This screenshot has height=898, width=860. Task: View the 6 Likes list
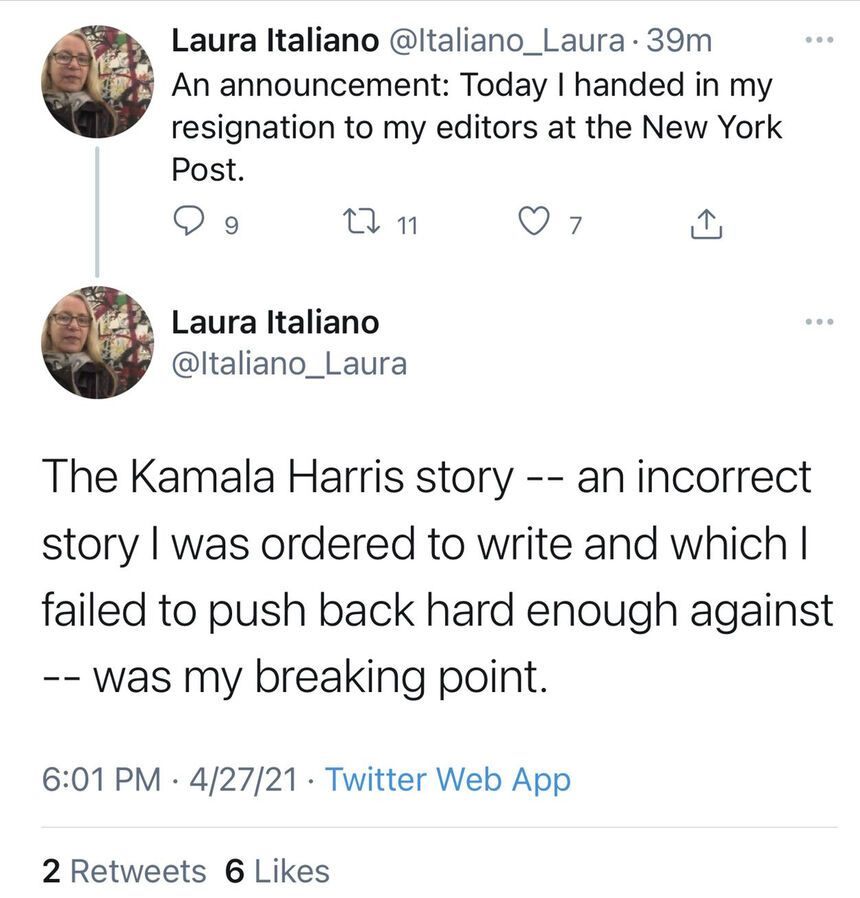click(278, 870)
